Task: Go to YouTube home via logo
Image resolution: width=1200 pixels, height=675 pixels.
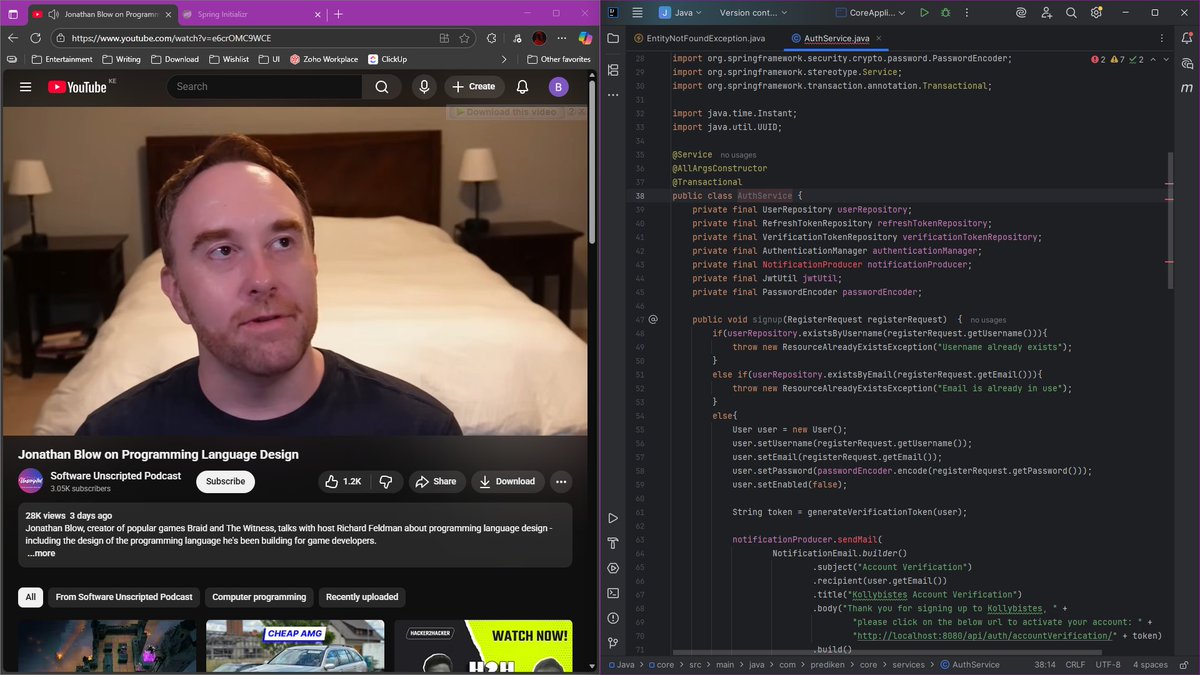Action: (x=80, y=87)
